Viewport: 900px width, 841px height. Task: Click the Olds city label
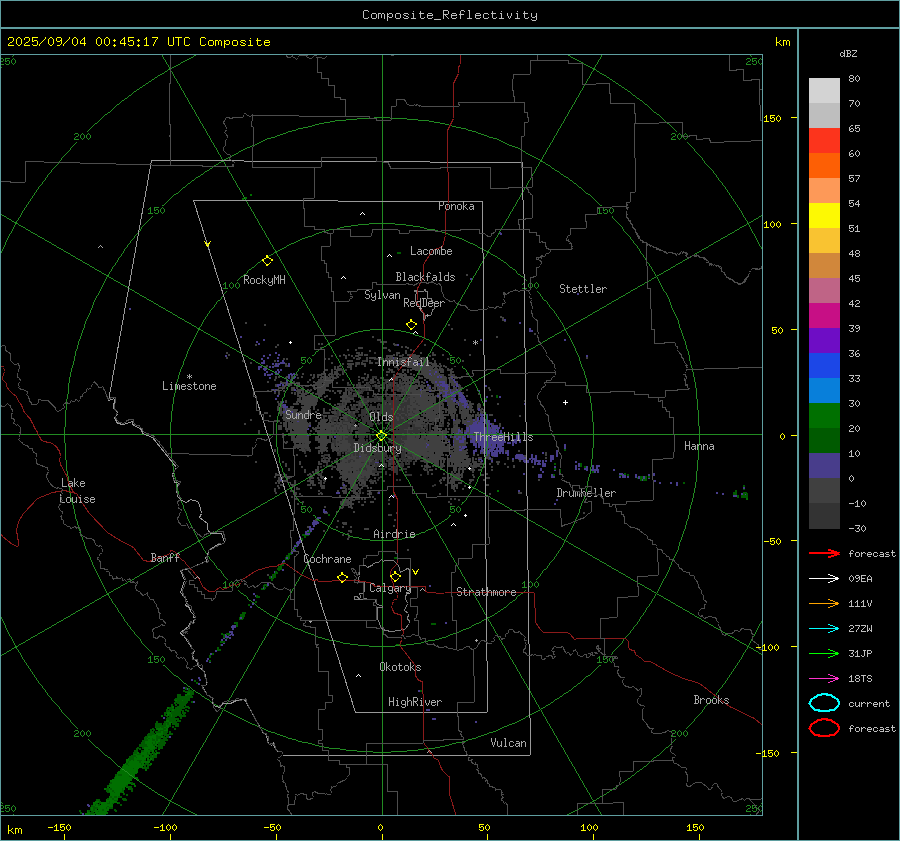tap(381, 417)
